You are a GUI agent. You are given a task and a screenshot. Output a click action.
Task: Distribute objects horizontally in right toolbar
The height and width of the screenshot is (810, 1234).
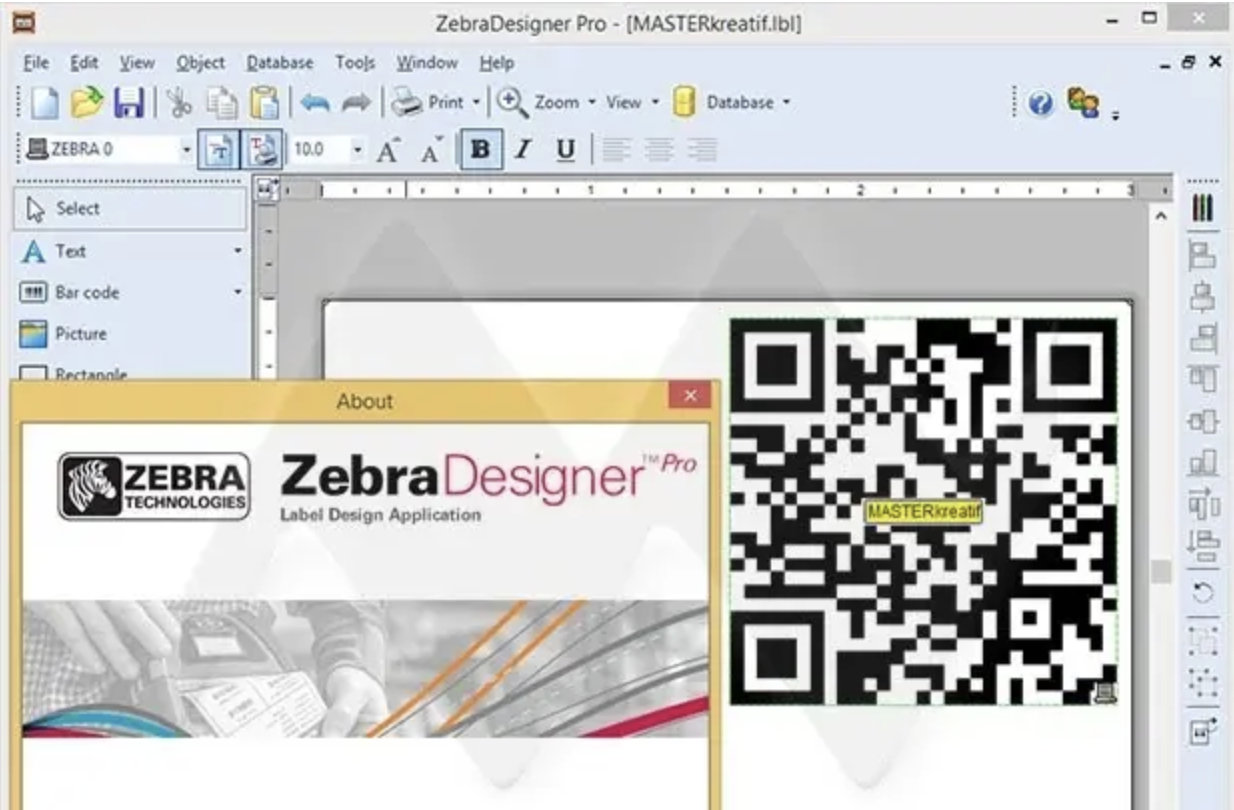pyautogui.click(x=1203, y=503)
